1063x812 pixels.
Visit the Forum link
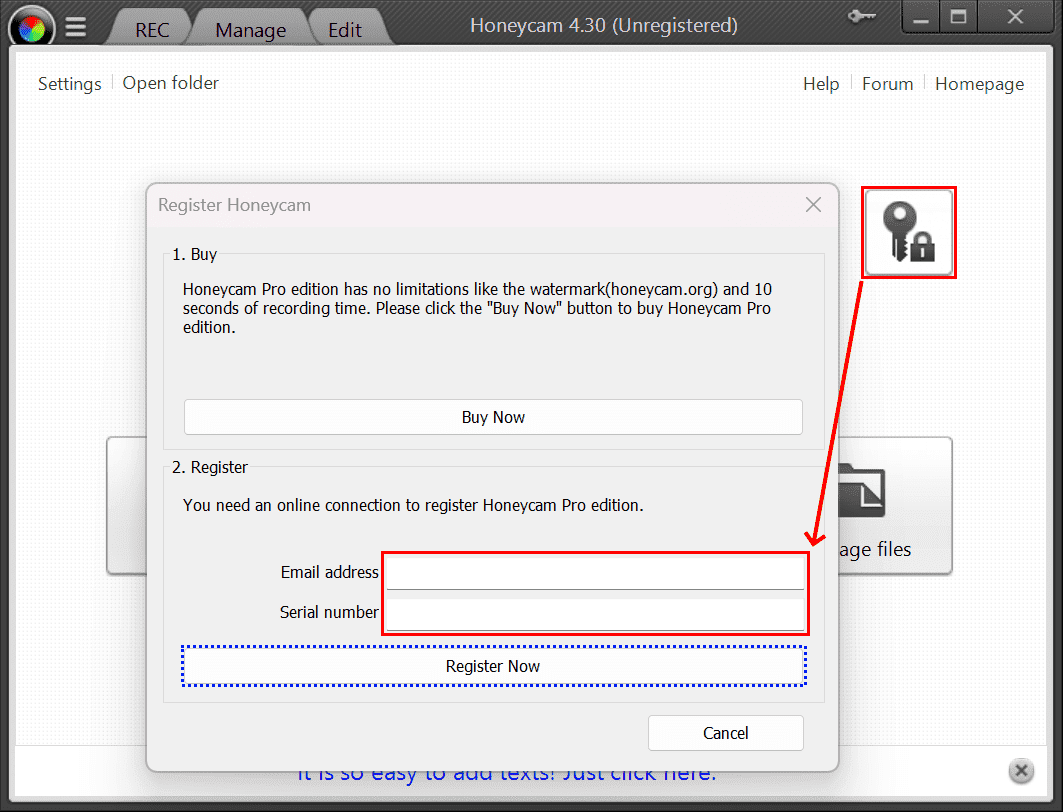tap(887, 84)
